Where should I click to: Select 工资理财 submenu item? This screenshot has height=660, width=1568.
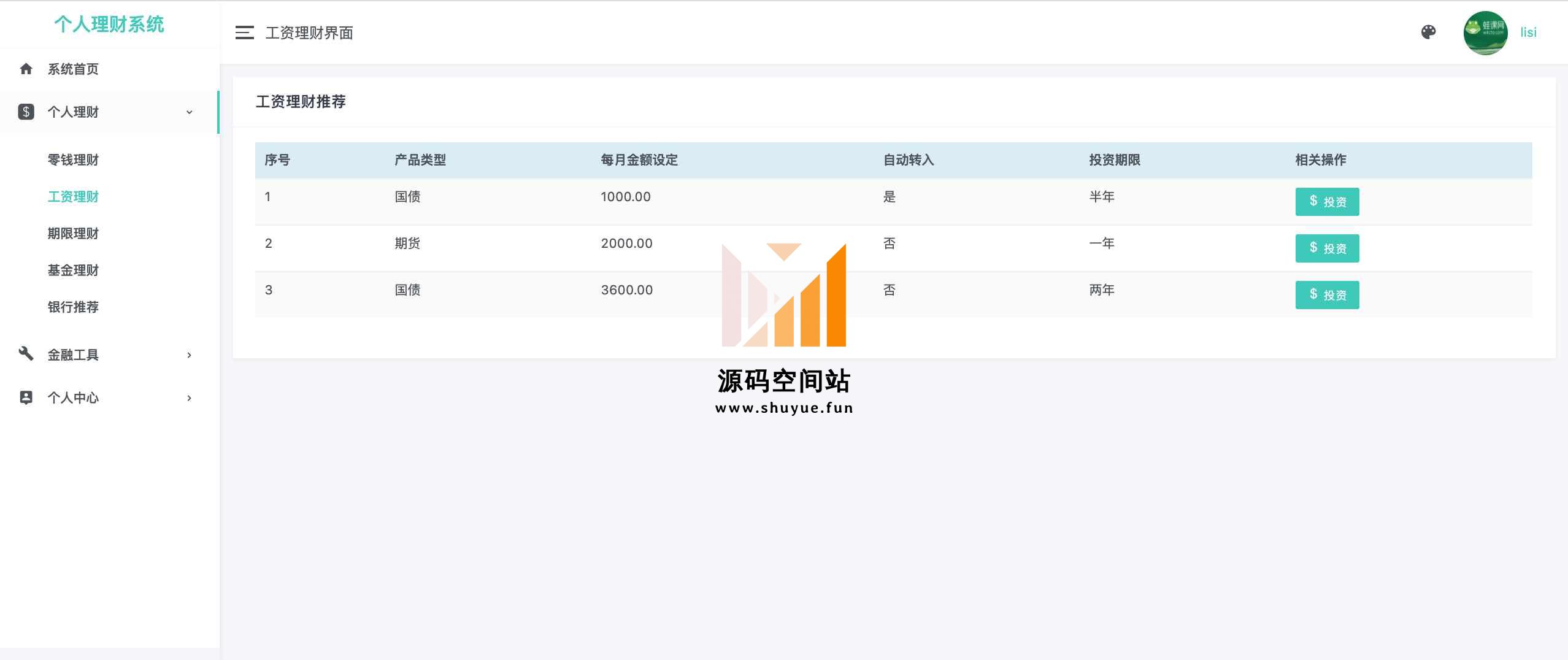tap(73, 197)
